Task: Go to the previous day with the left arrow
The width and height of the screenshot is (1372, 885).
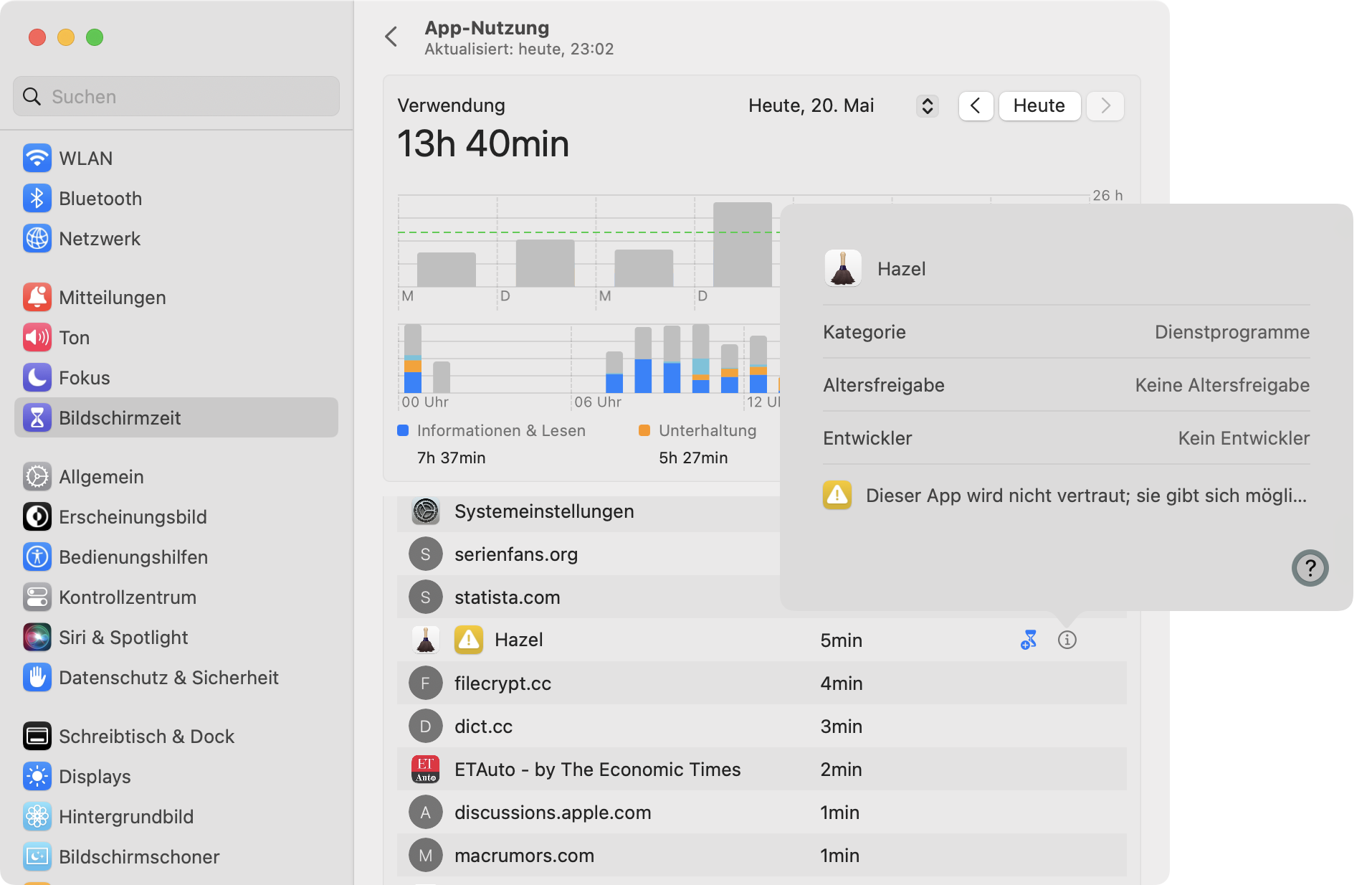Action: [976, 106]
